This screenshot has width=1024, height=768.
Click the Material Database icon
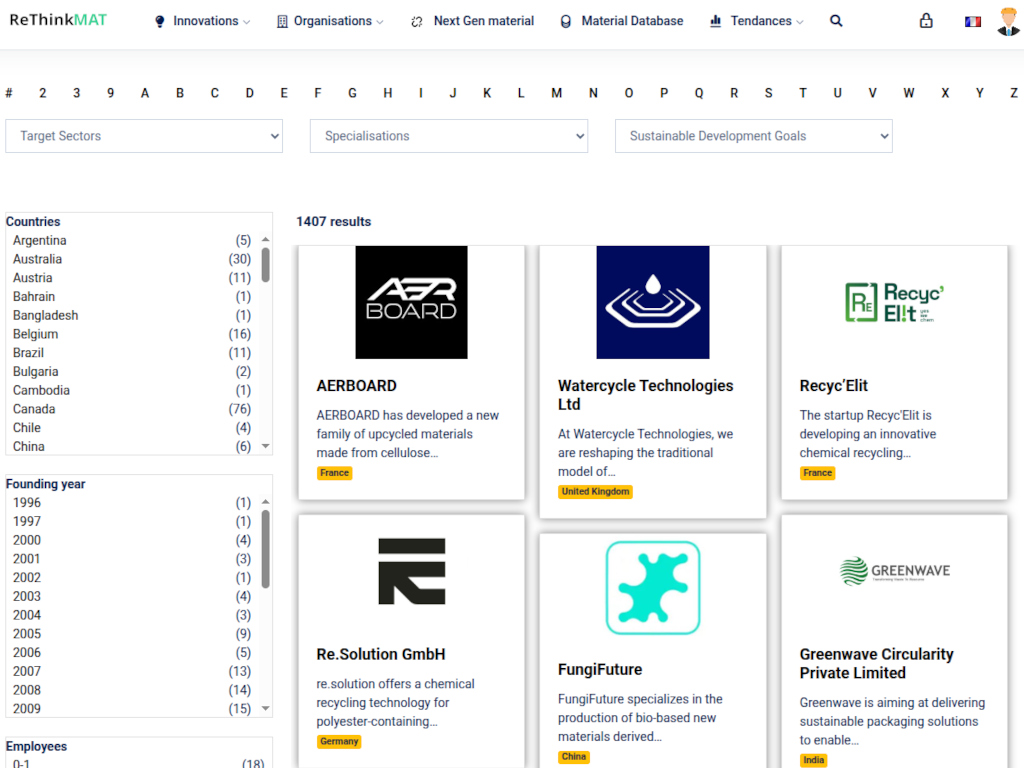(x=566, y=22)
